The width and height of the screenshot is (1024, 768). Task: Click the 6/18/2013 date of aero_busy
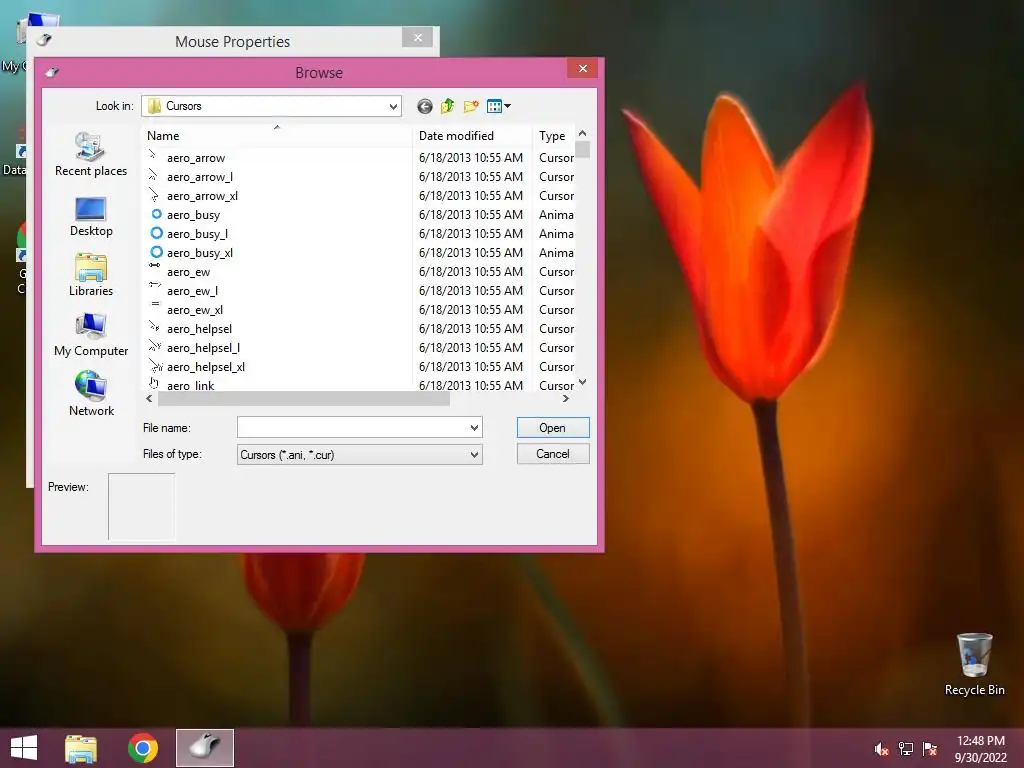(470, 214)
